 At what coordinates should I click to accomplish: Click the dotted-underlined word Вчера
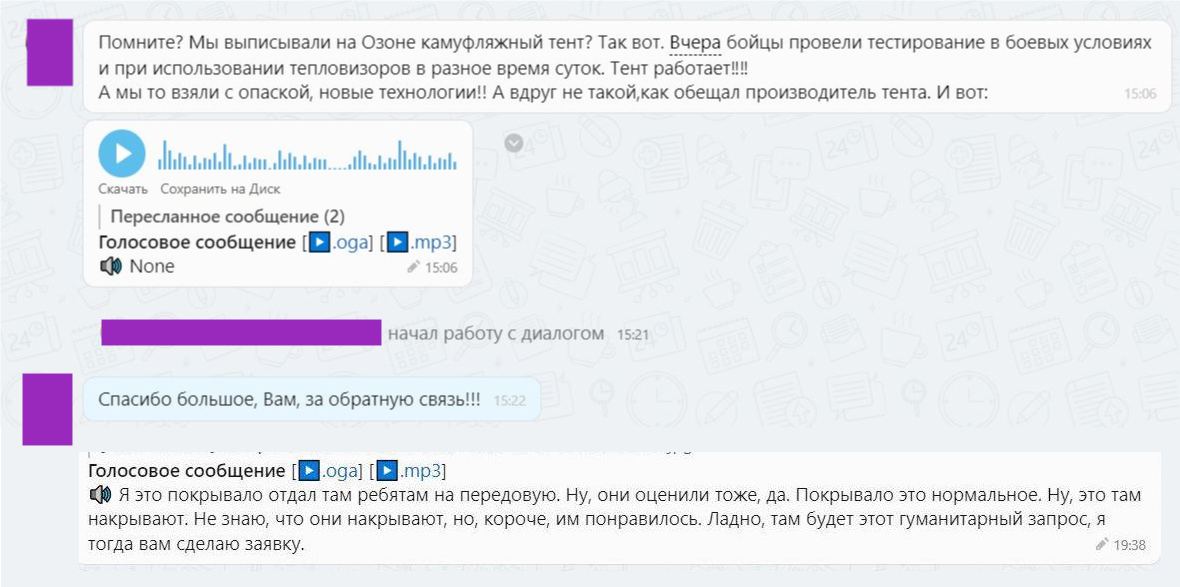coord(695,44)
